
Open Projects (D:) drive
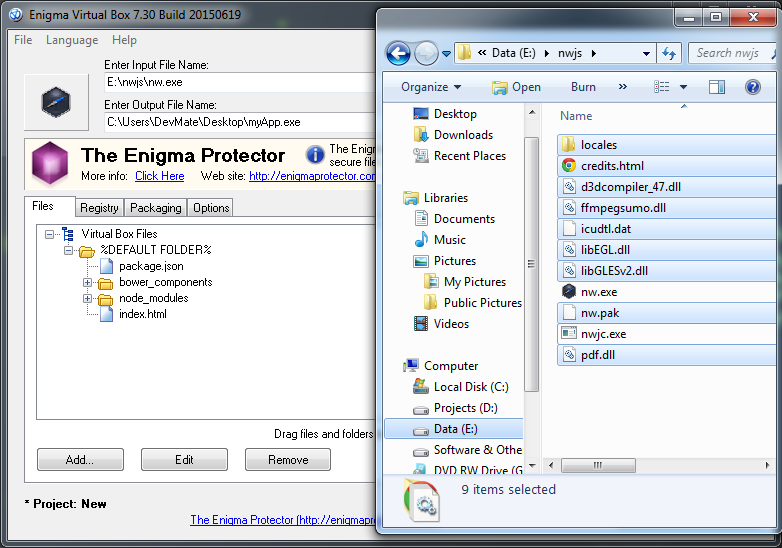(455, 407)
